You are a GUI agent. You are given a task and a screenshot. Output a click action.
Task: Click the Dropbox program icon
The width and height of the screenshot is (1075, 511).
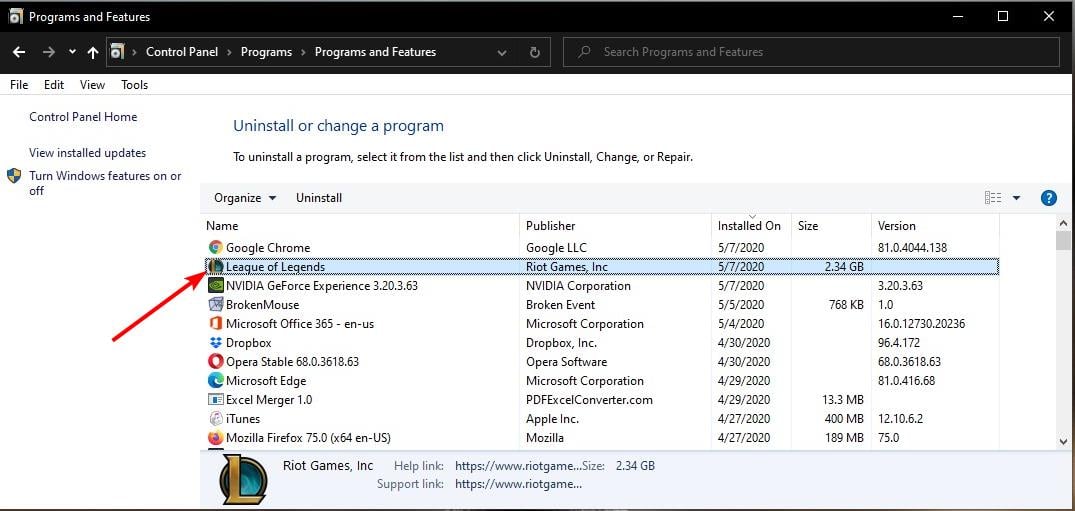pyautogui.click(x=215, y=343)
